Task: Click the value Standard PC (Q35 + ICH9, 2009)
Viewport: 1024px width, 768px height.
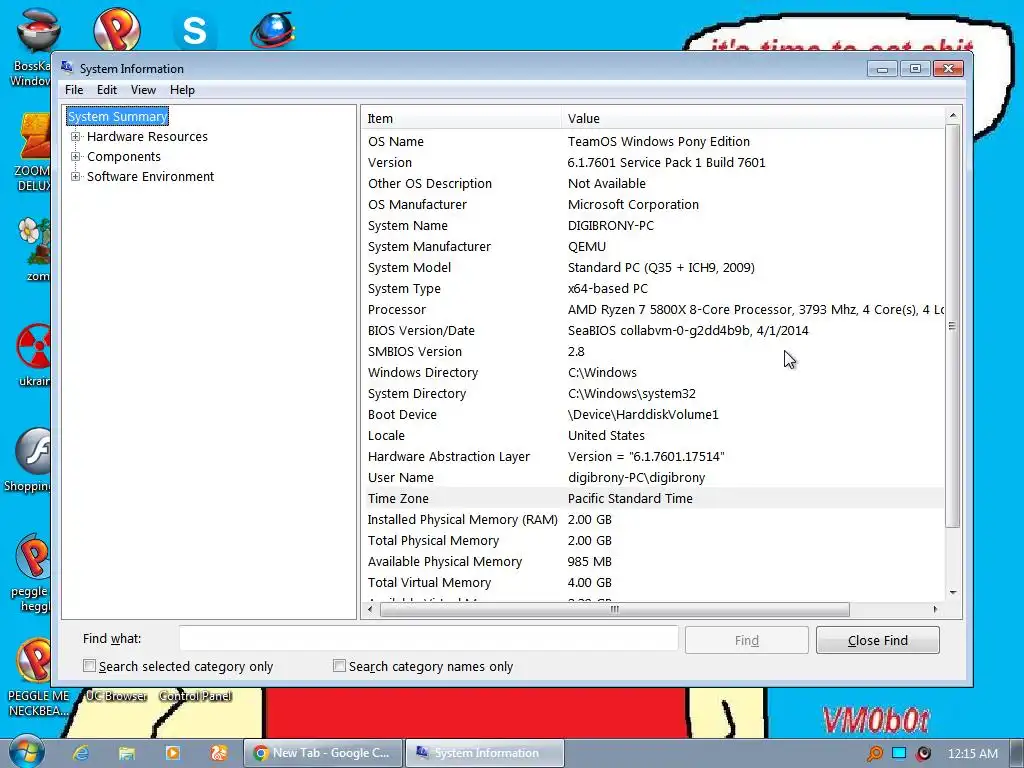Action: point(661,267)
